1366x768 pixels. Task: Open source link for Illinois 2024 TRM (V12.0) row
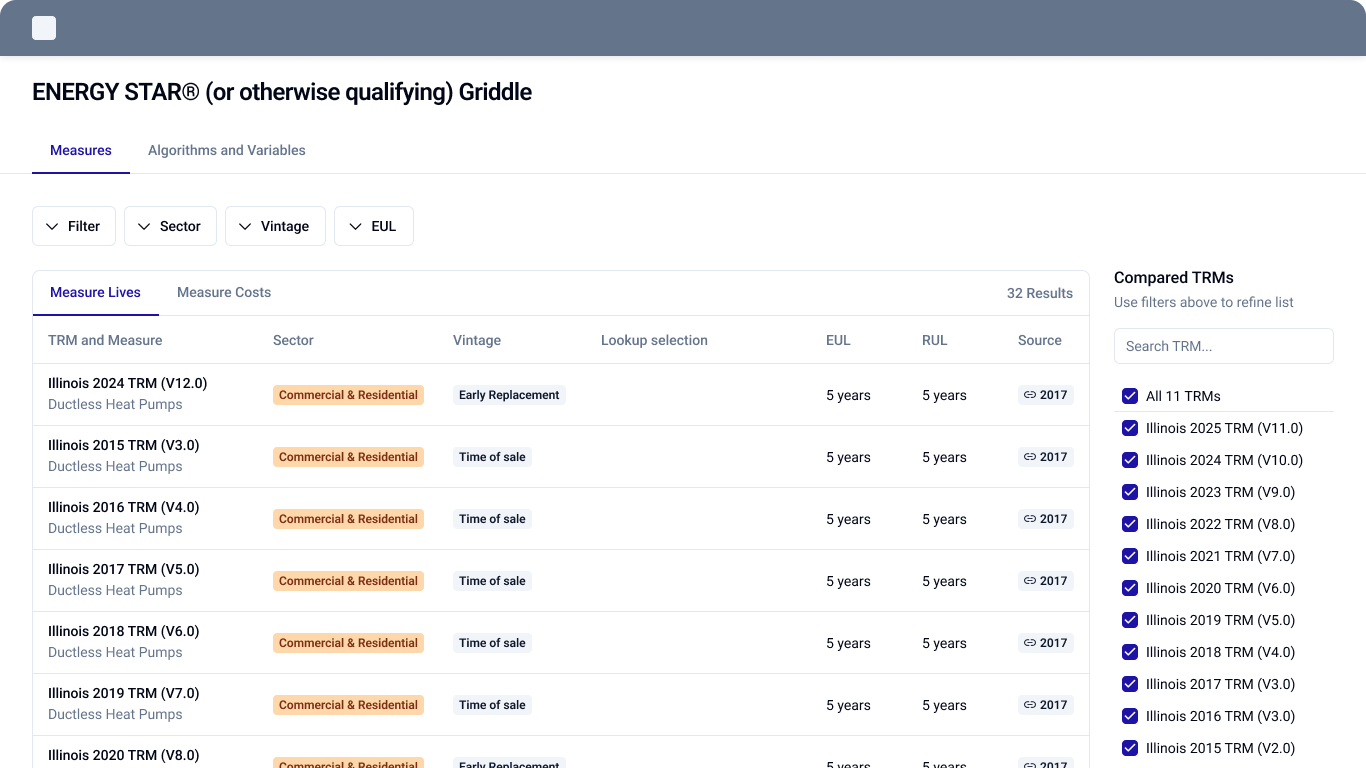[x=1046, y=395]
